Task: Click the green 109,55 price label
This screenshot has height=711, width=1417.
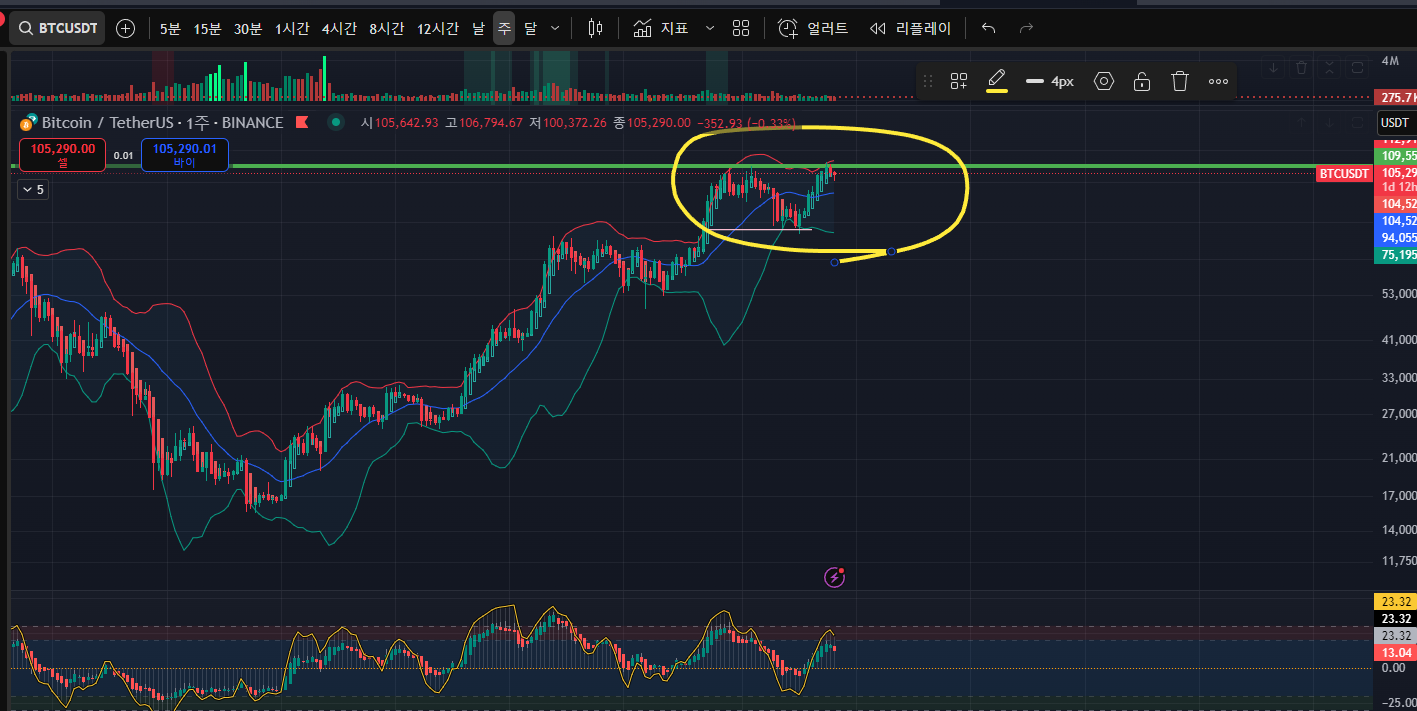Action: [1397, 156]
